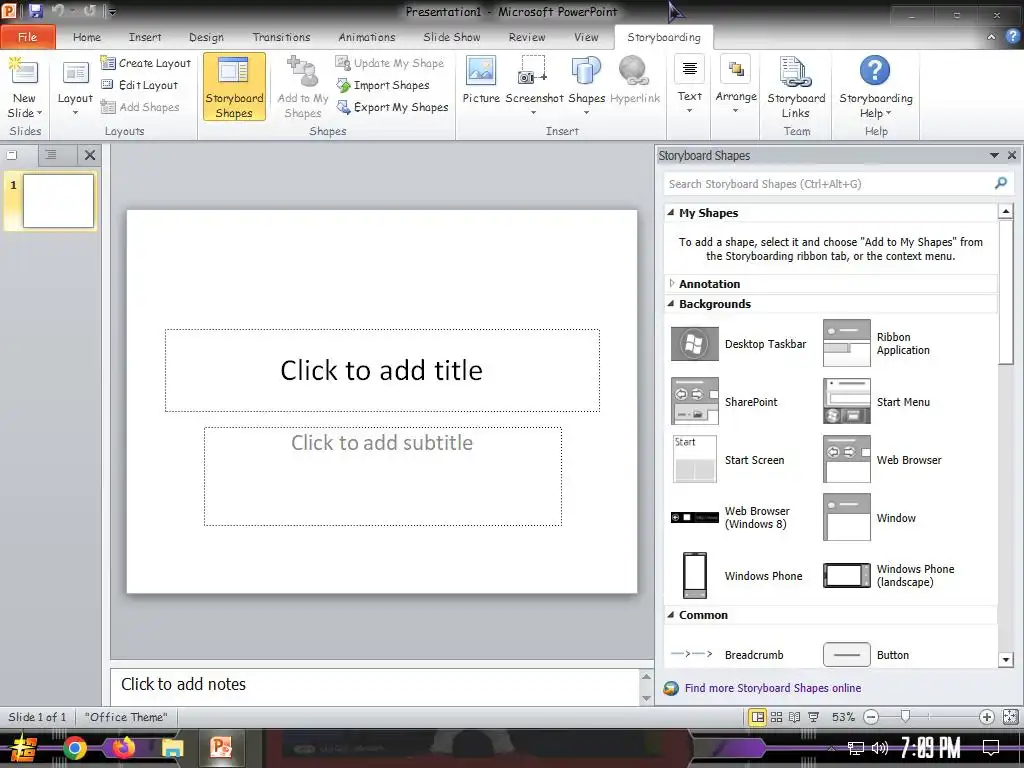Click Export My Shapes

coord(392,107)
